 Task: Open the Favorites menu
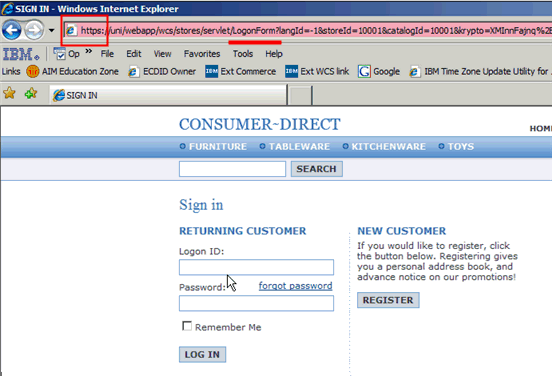point(202,54)
